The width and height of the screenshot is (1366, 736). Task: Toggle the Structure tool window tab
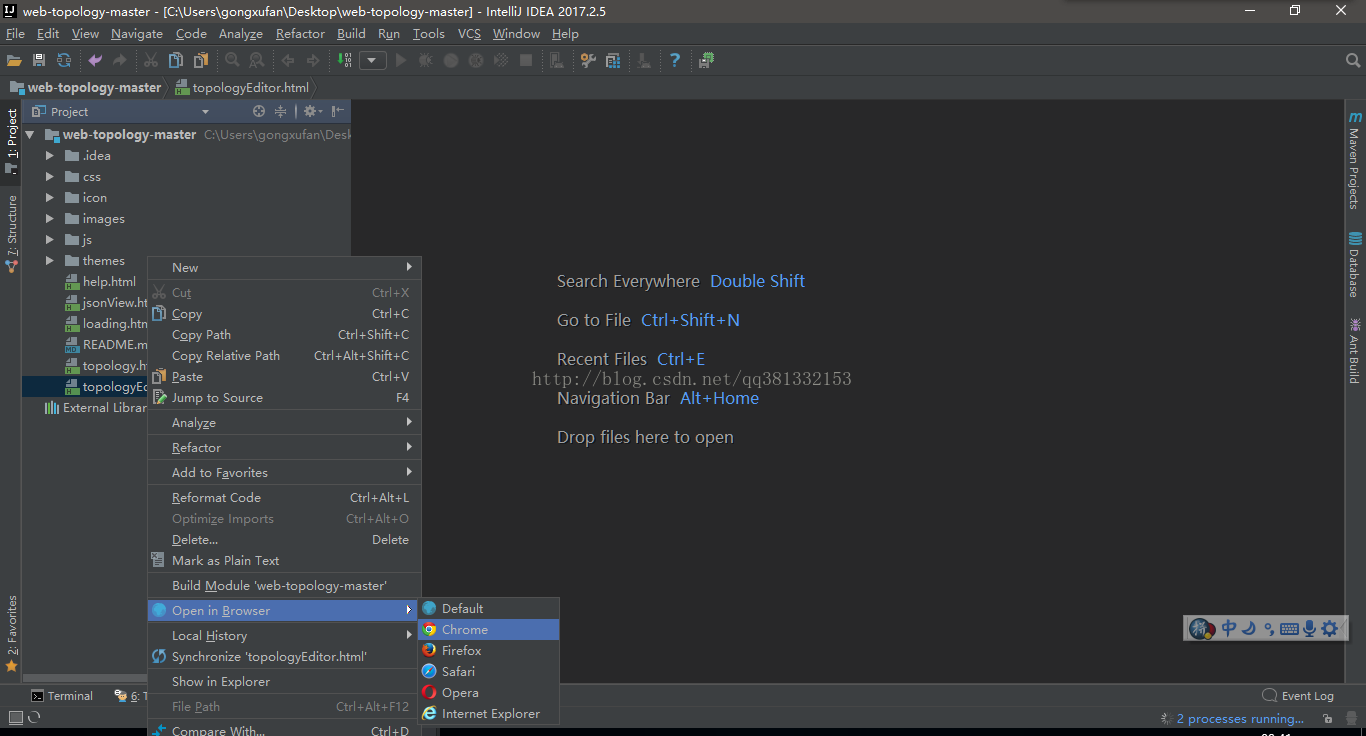click(x=12, y=234)
